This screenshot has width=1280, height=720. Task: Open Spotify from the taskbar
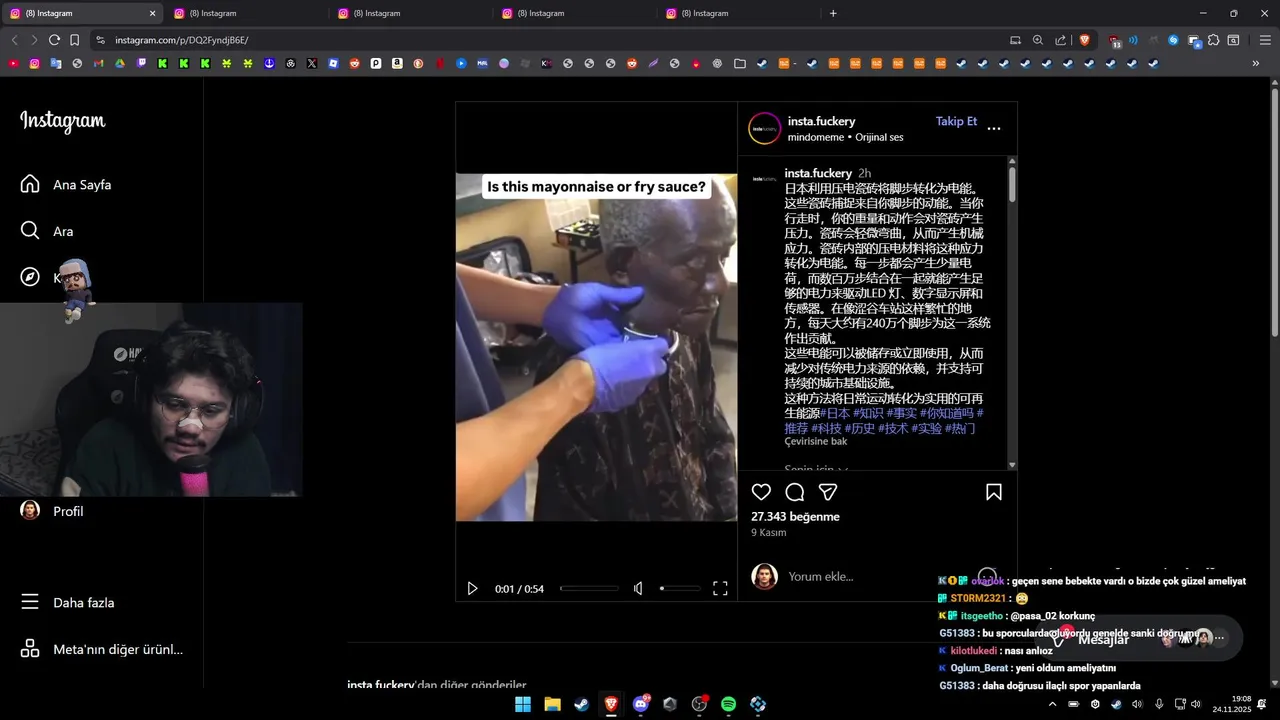729,704
